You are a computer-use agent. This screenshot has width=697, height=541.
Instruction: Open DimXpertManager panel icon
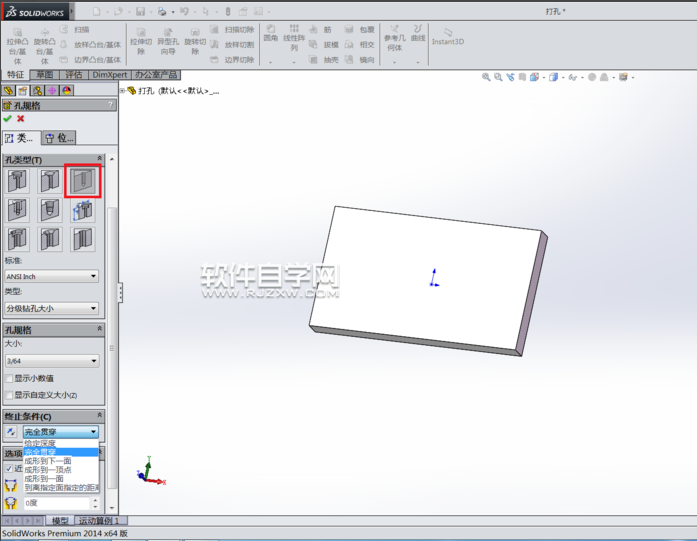point(52,91)
